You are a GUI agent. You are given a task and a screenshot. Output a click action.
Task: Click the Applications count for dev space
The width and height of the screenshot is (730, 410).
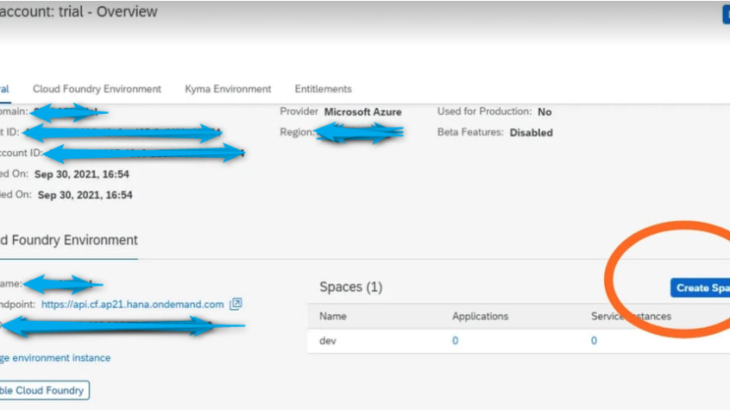(455, 341)
